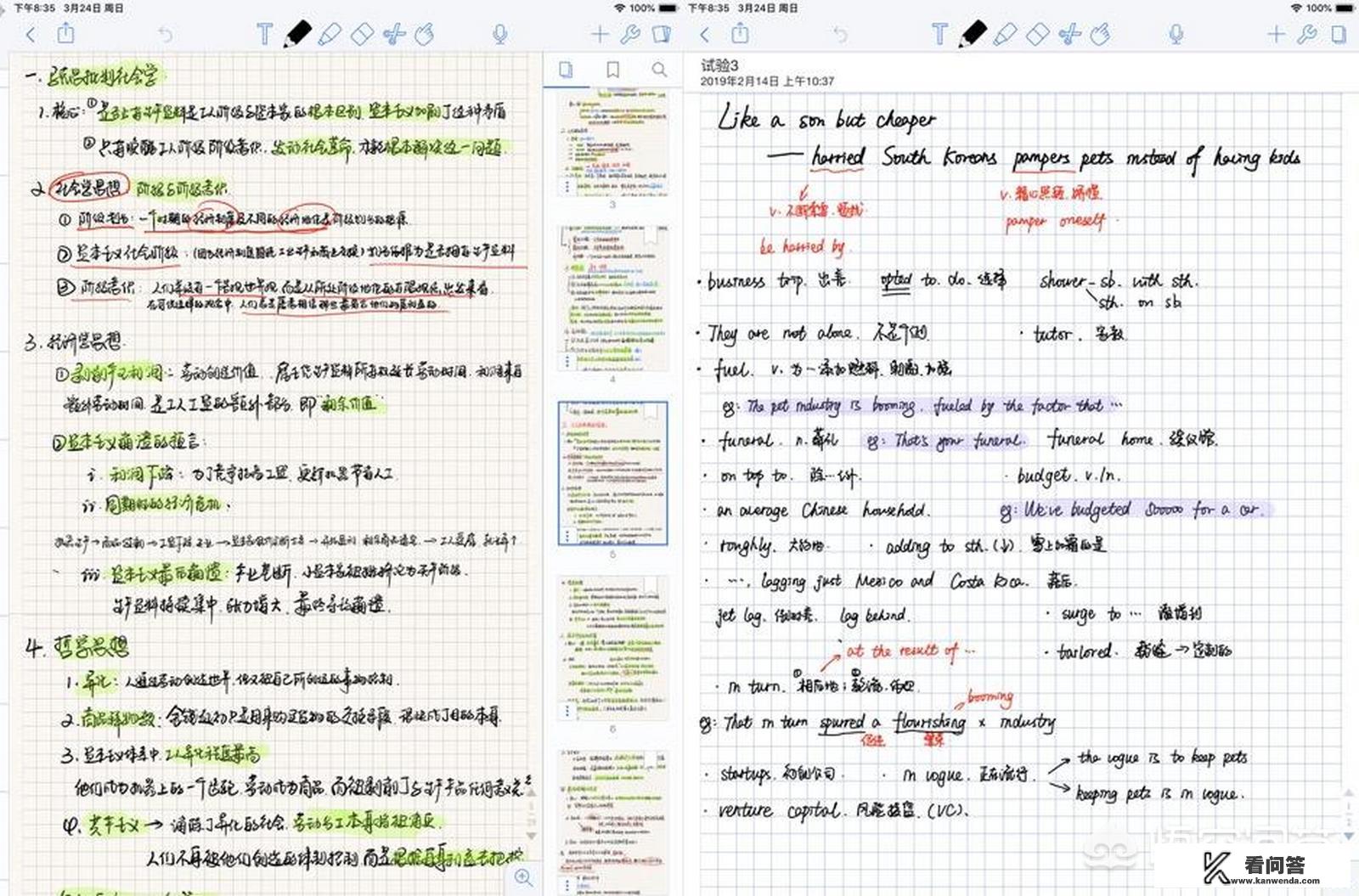Select the Text tool in left note
The image size is (1359, 896).
[264, 34]
